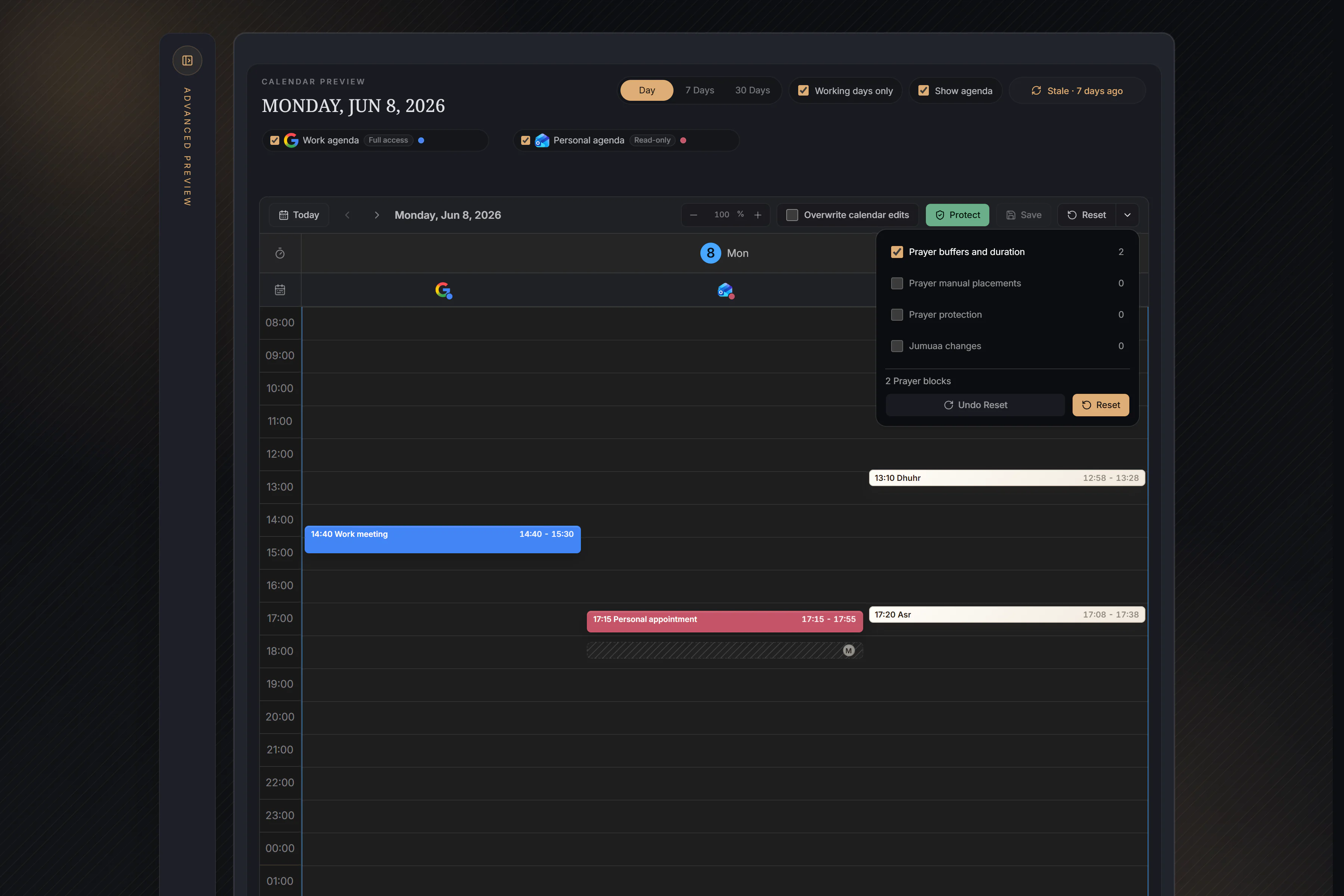
Task: Uncheck the Work agenda checkbox
Action: click(x=274, y=140)
